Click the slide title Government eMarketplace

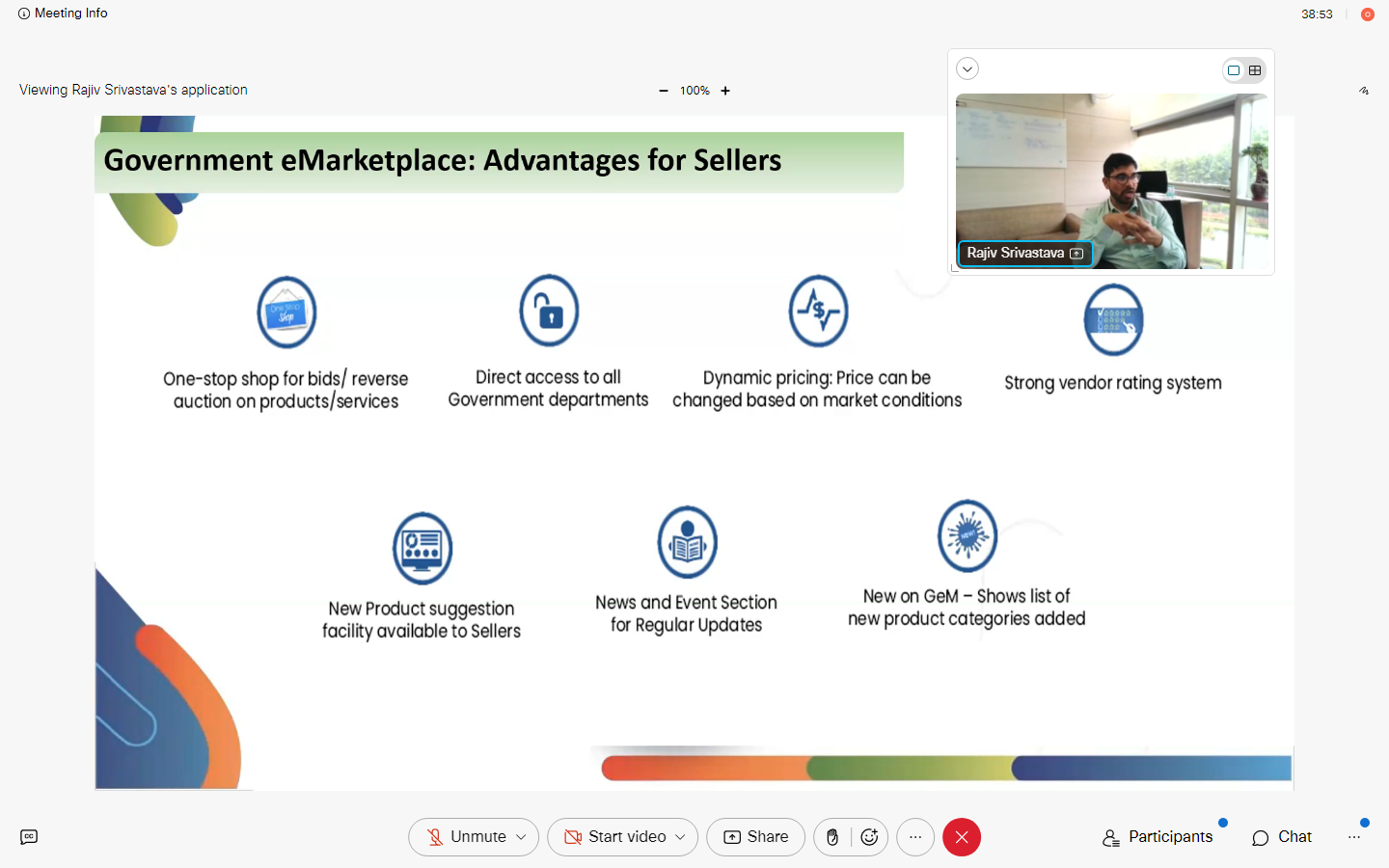pos(443,160)
